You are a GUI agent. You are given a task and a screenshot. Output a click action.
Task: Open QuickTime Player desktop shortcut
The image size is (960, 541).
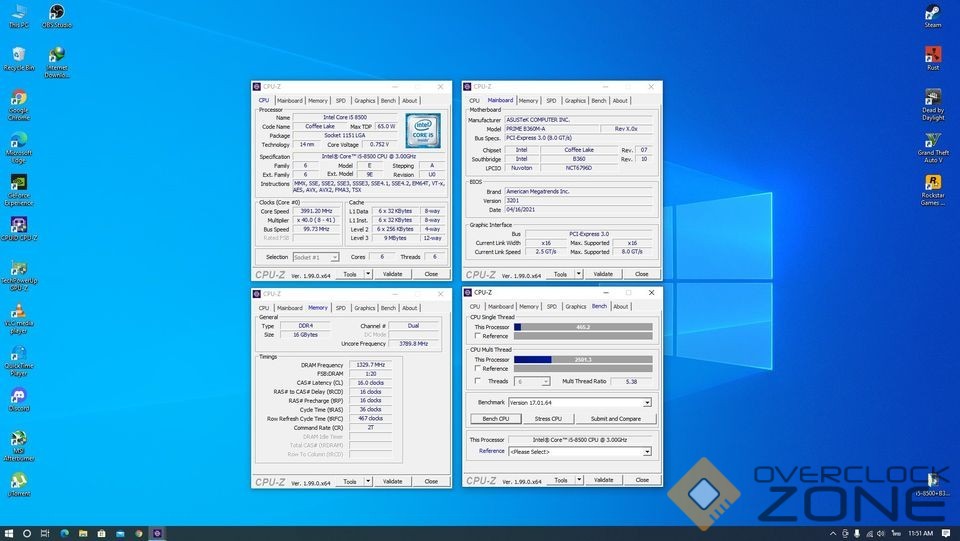pos(19,361)
